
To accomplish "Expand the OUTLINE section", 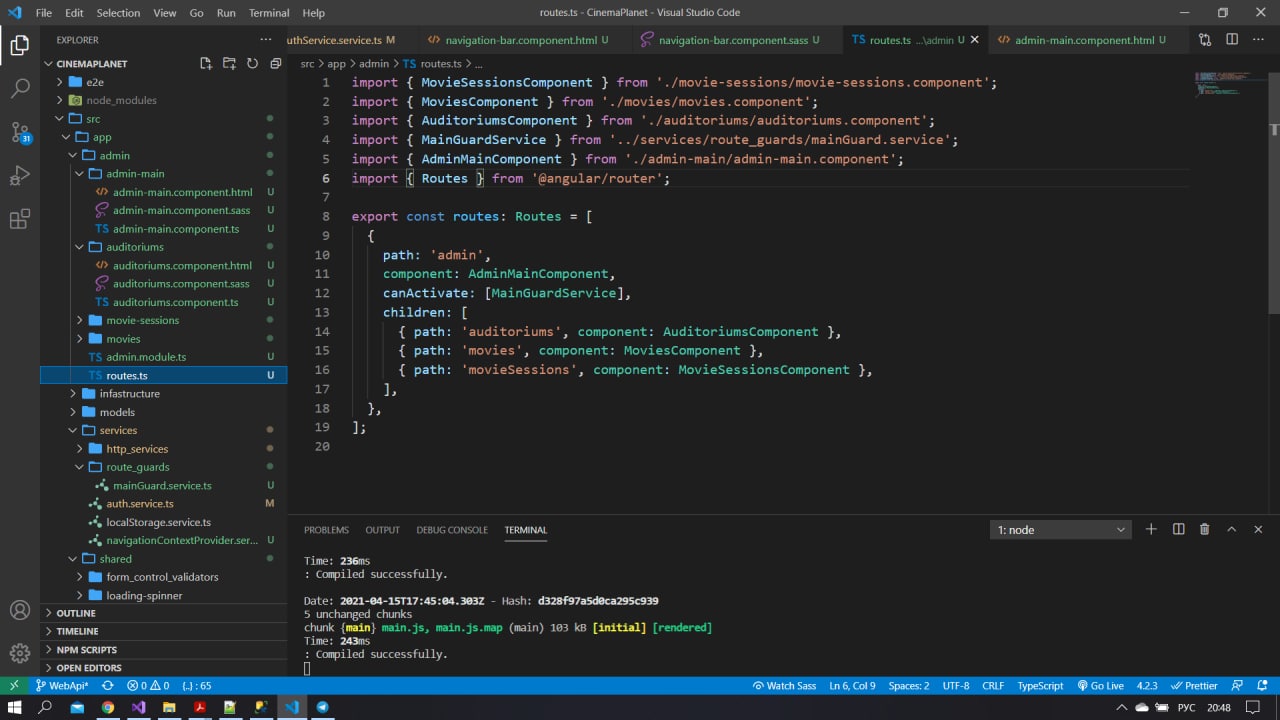I will pos(76,613).
